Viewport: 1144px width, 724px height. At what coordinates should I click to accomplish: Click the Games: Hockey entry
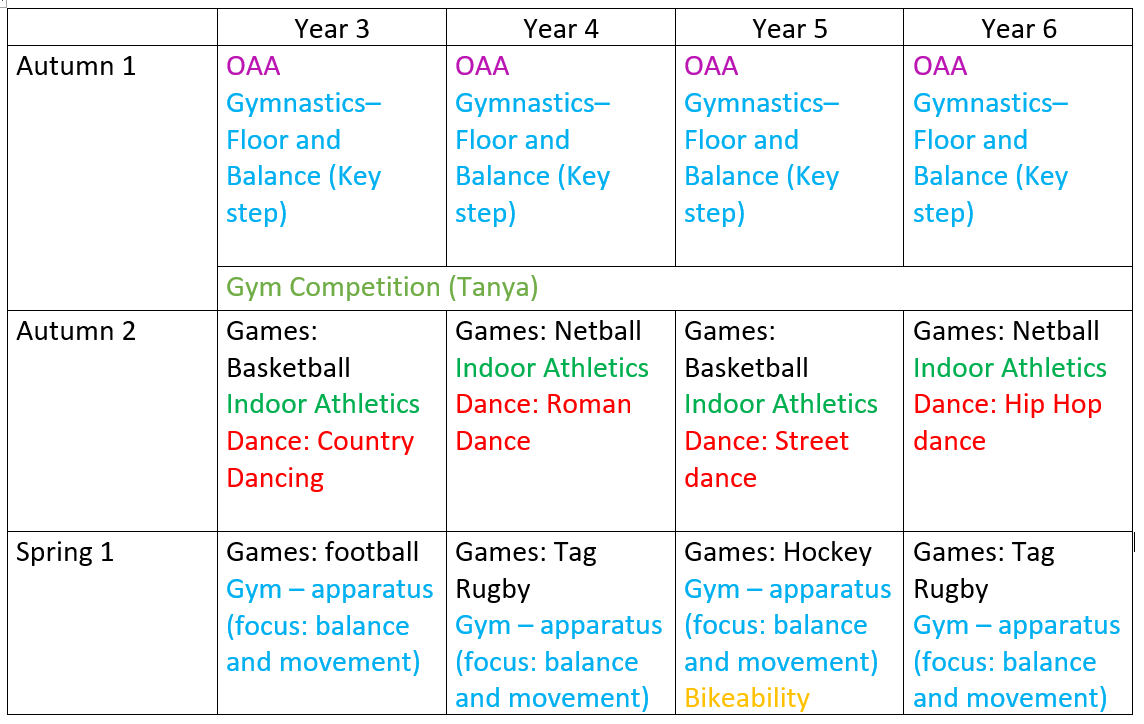pos(777,552)
